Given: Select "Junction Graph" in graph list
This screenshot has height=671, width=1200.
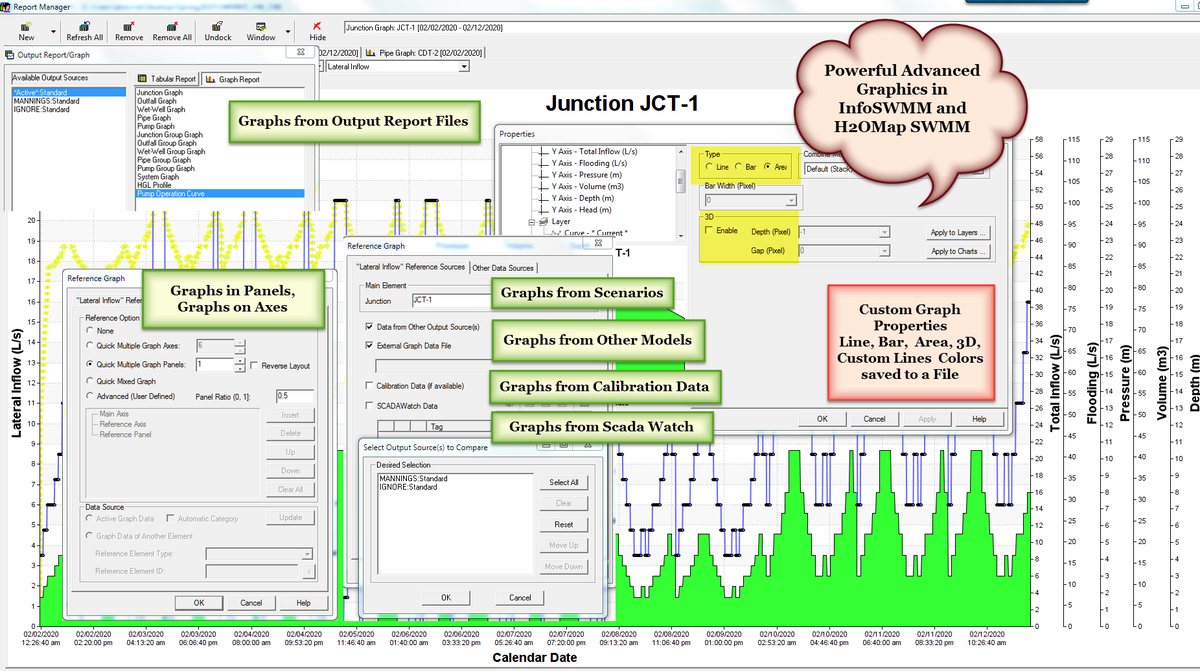Looking at the screenshot, I should tap(160, 92).
